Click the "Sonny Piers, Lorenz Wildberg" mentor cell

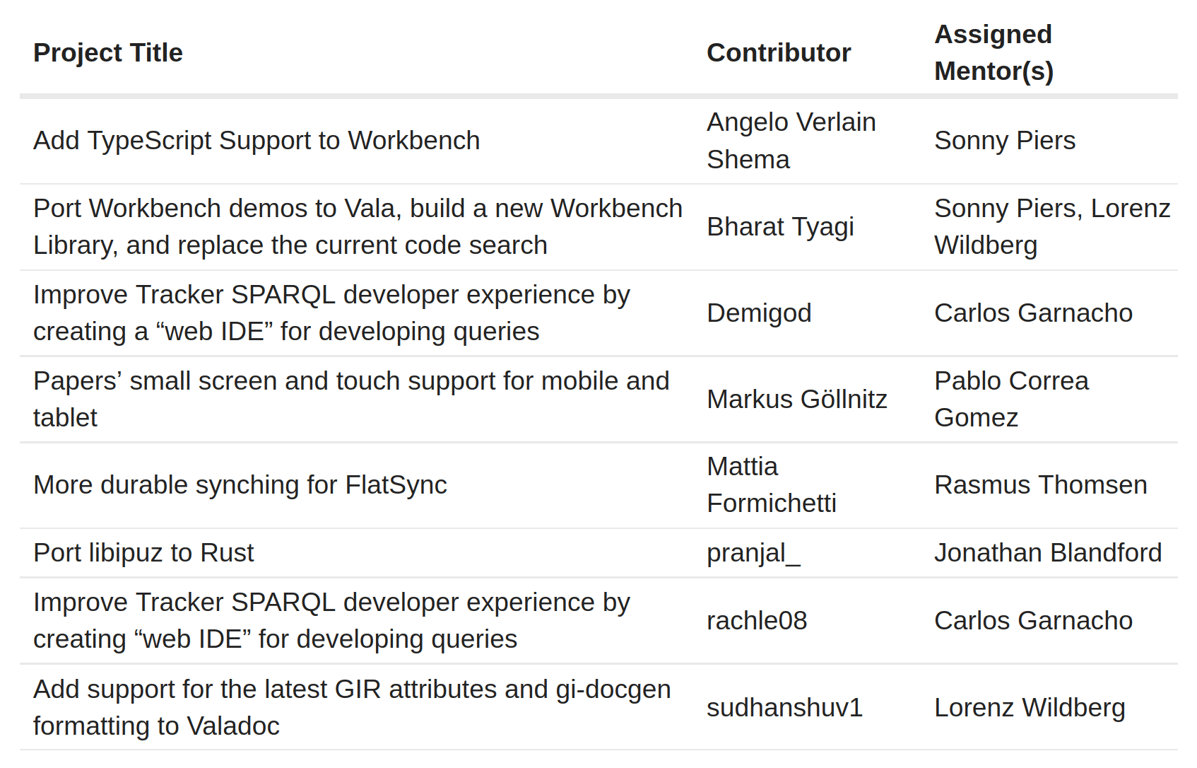point(1051,226)
